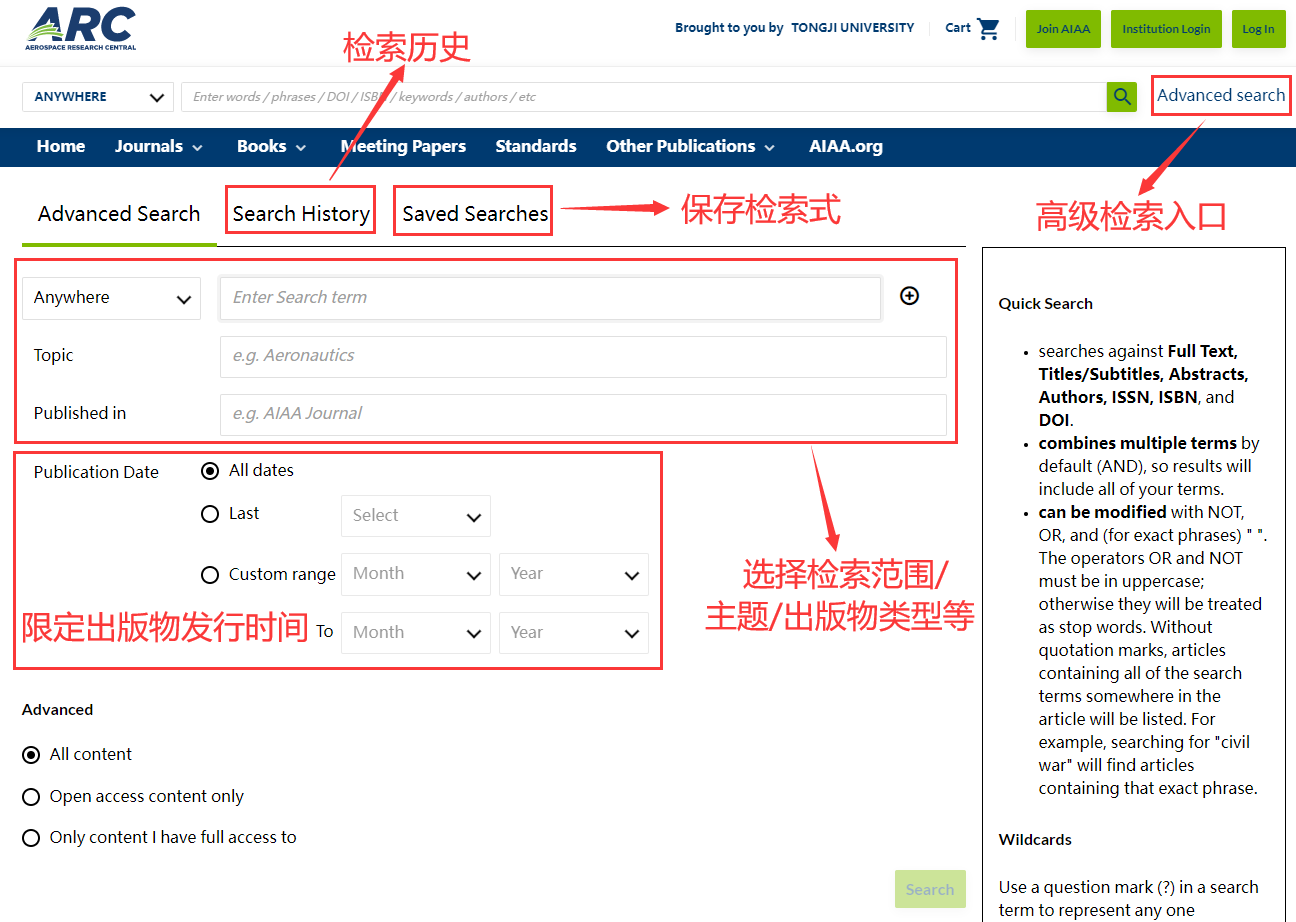This screenshot has height=922, width=1296.
Task: Open the Journals navigation menu
Action: pyautogui.click(x=158, y=147)
